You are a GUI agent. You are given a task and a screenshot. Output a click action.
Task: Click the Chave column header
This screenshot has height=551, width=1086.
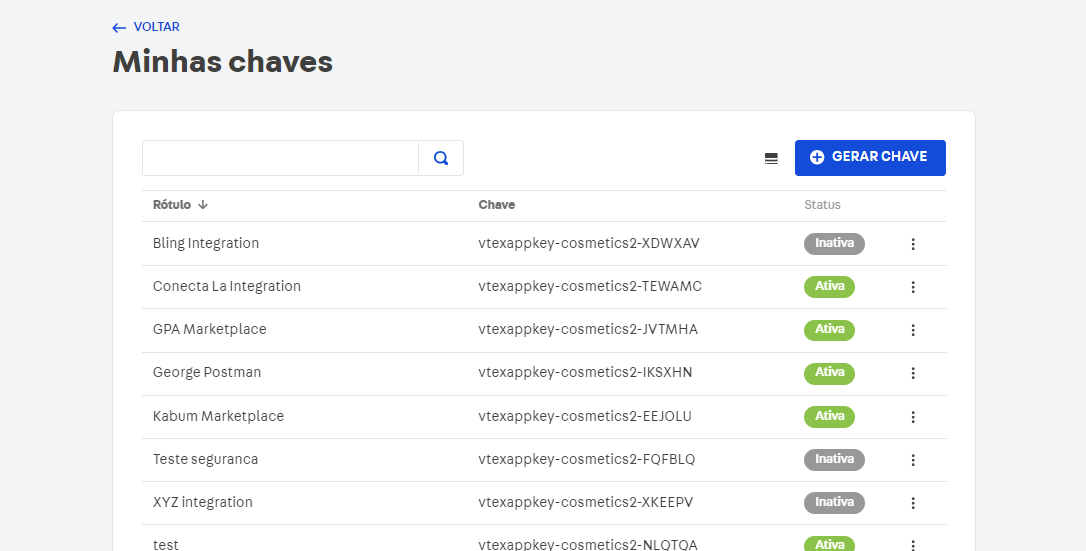[x=497, y=205]
